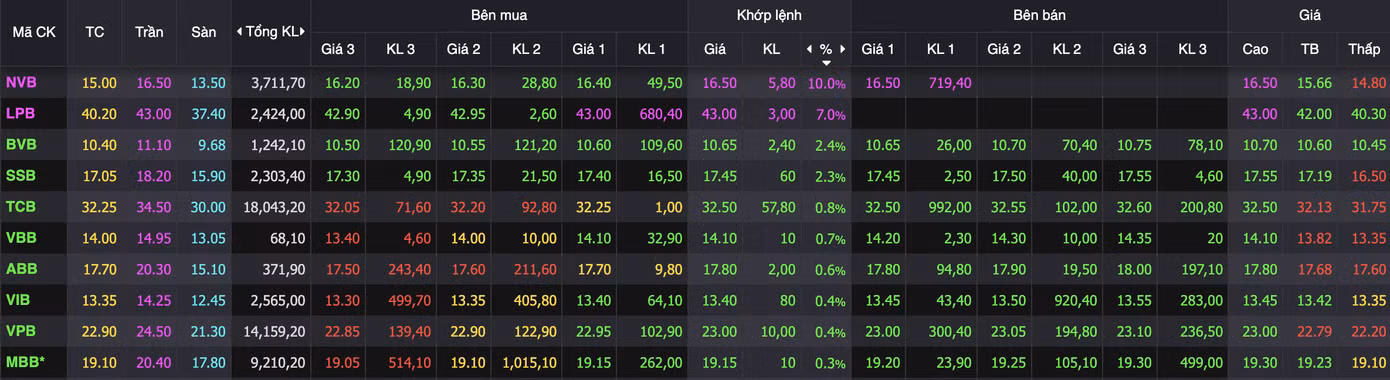The width and height of the screenshot is (1390, 380).
Task: Click left arrow beside Tổng KL header
Action: [x=239, y=32]
